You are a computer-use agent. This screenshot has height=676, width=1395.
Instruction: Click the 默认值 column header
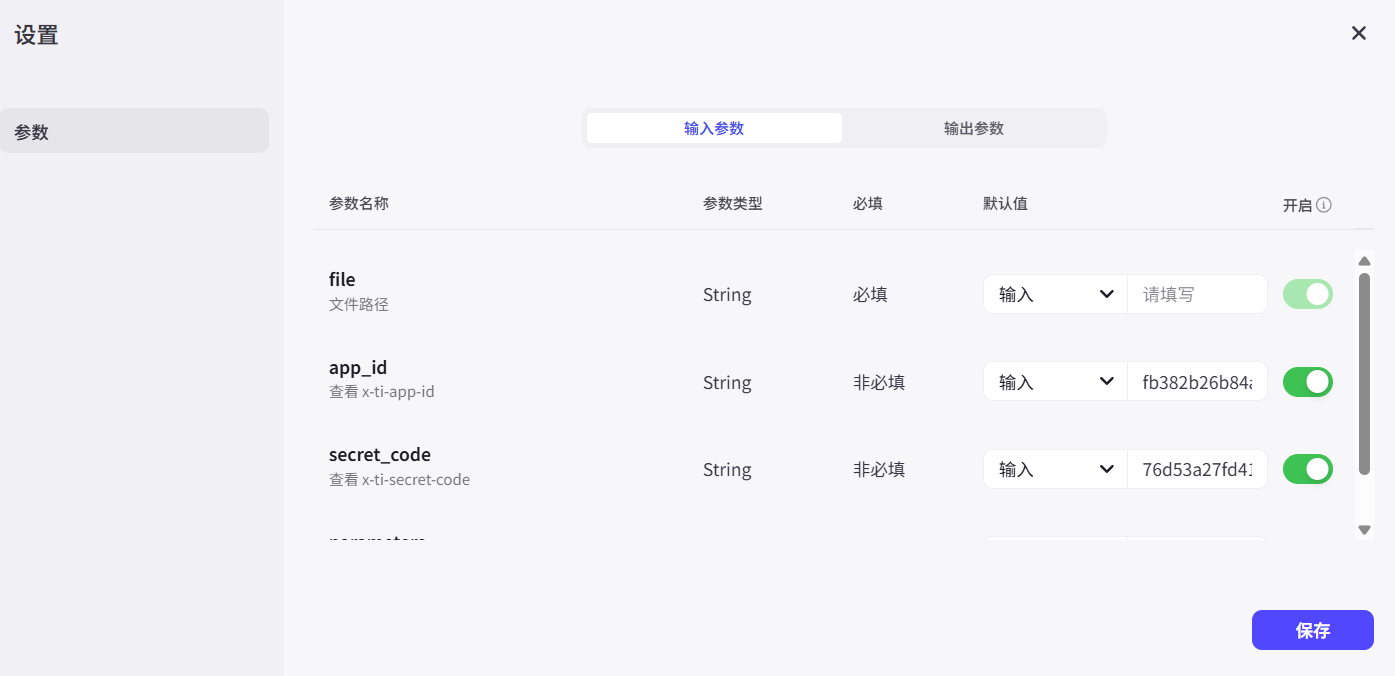click(x=1005, y=203)
